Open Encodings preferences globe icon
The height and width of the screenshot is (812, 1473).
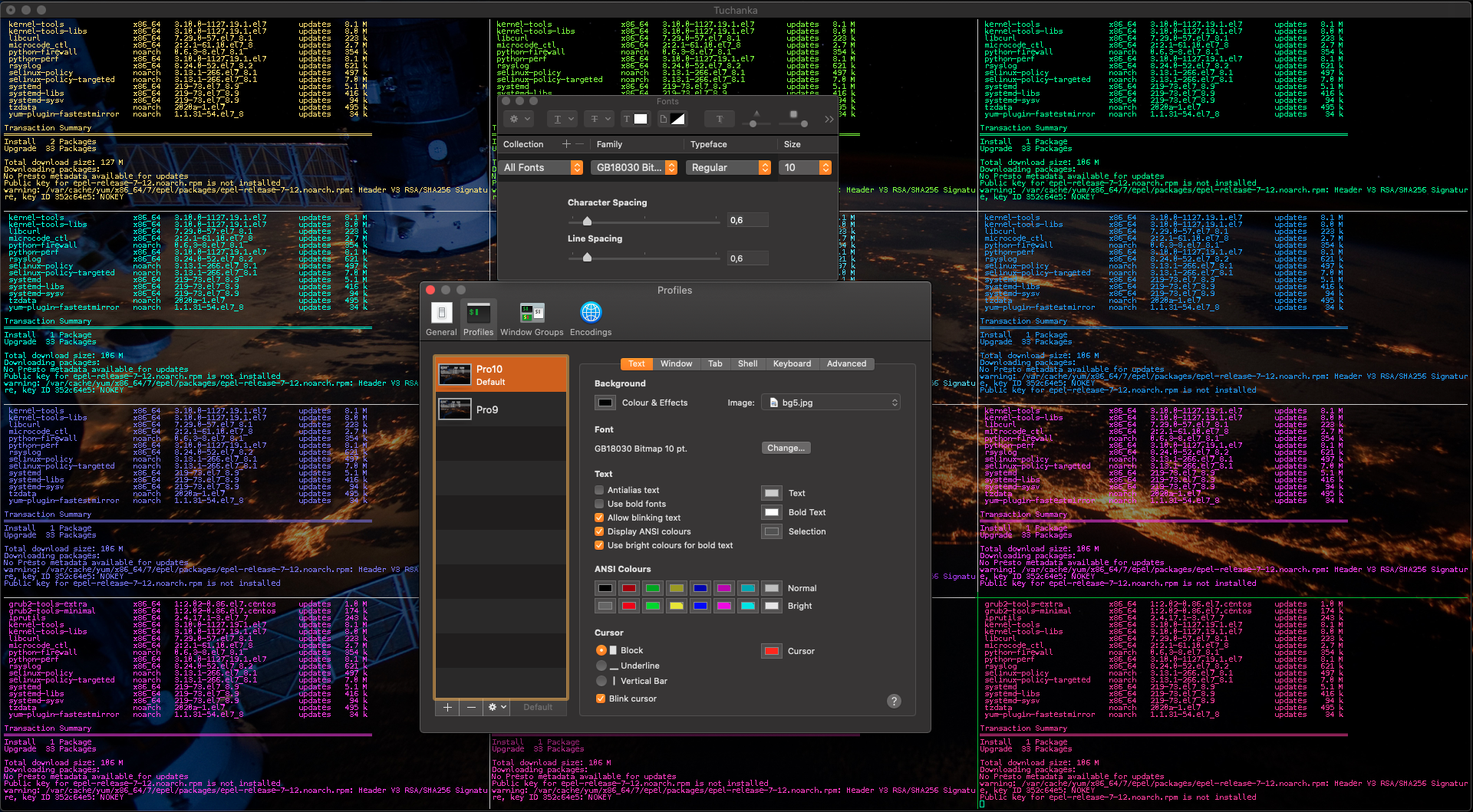pyautogui.click(x=591, y=313)
